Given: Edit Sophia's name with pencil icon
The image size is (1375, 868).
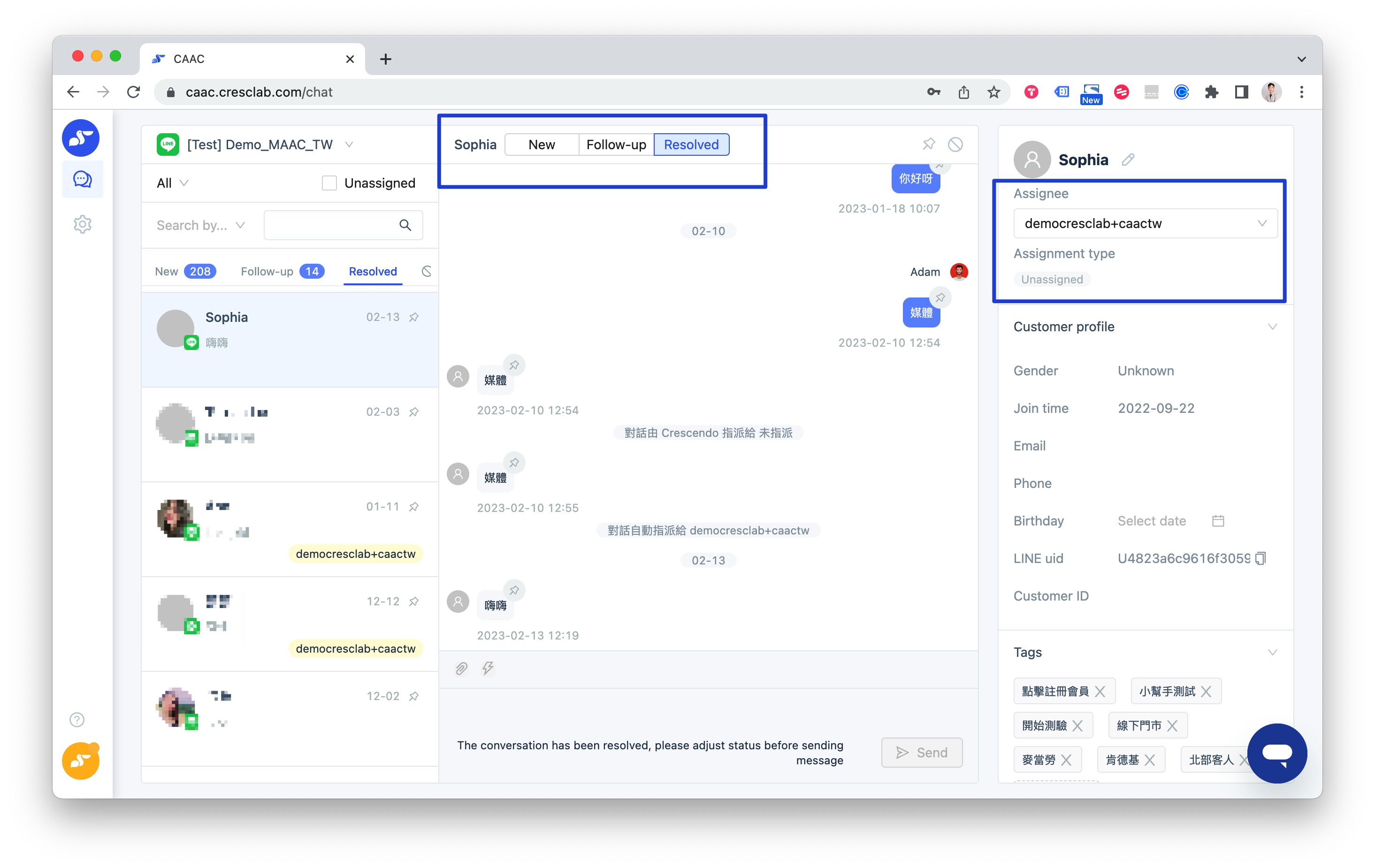Looking at the screenshot, I should [1128, 160].
